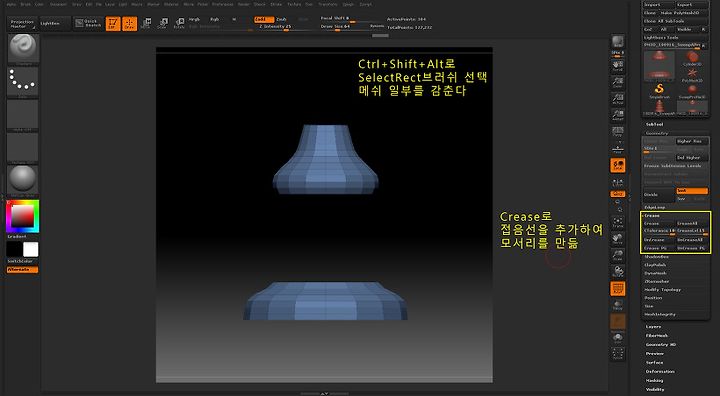This screenshot has width=720, height=396.
Task: Open the Document menu
Action: coord(58,4)
